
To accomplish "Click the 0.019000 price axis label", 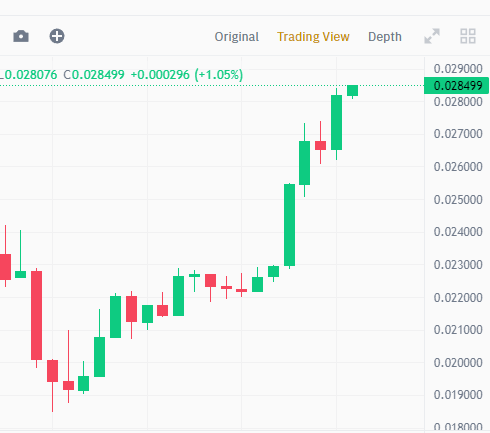I will click(x=458, y=395).
